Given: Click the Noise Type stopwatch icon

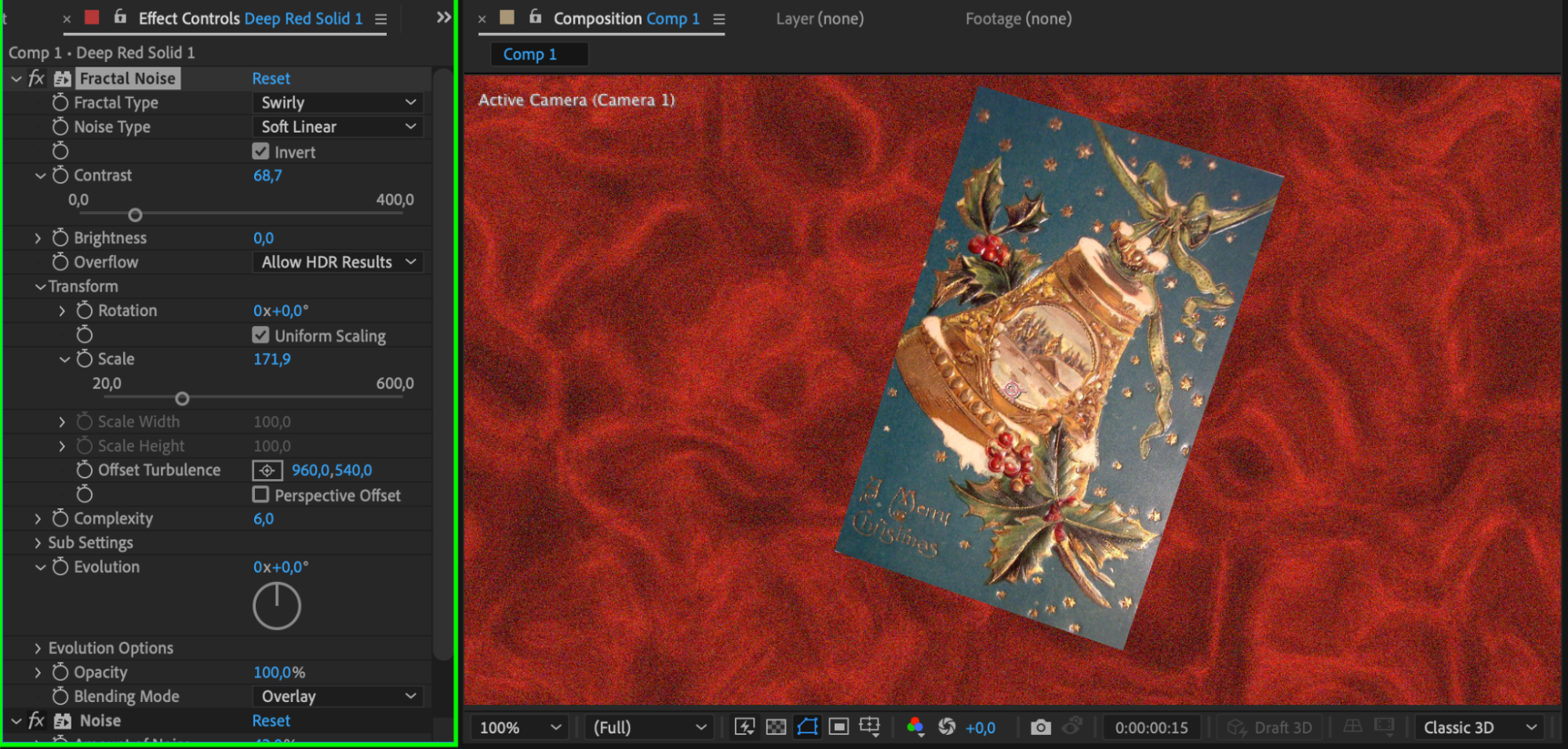Looking at the screenshot, I should [60, 127].
